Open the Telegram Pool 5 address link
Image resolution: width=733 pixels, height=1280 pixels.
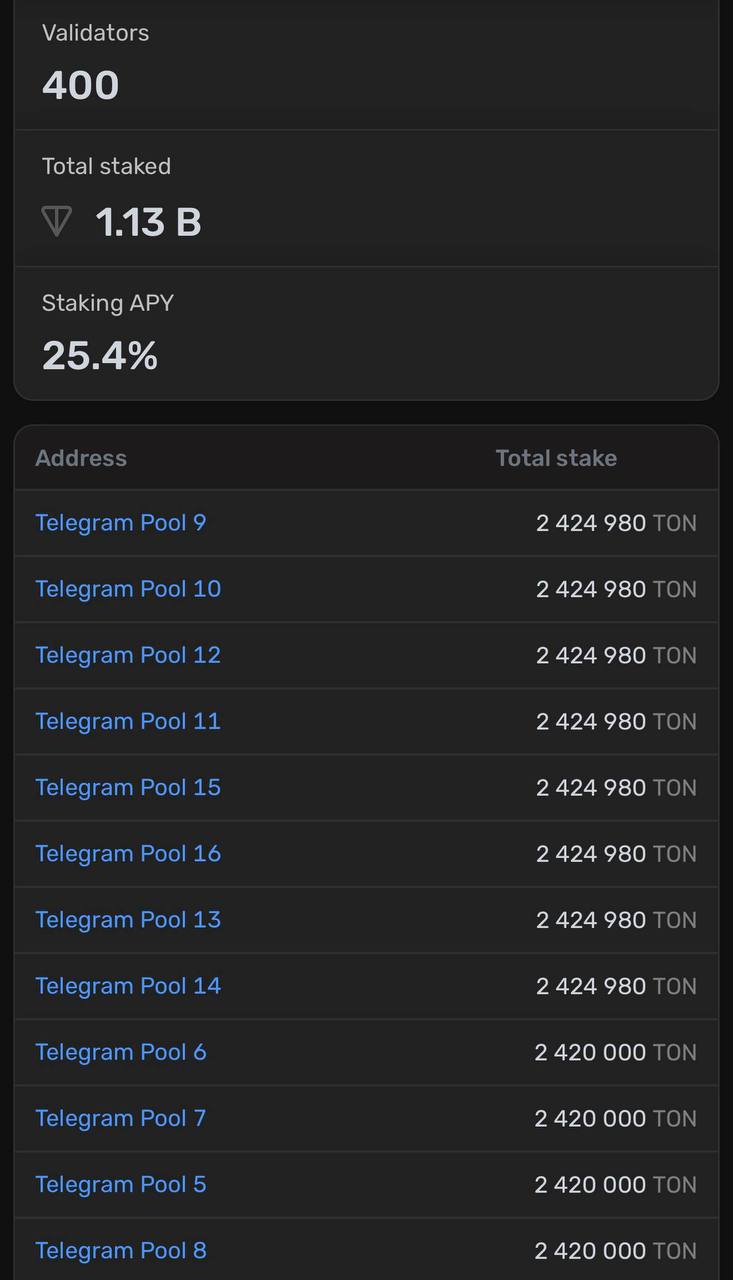tap(121, 1184)
